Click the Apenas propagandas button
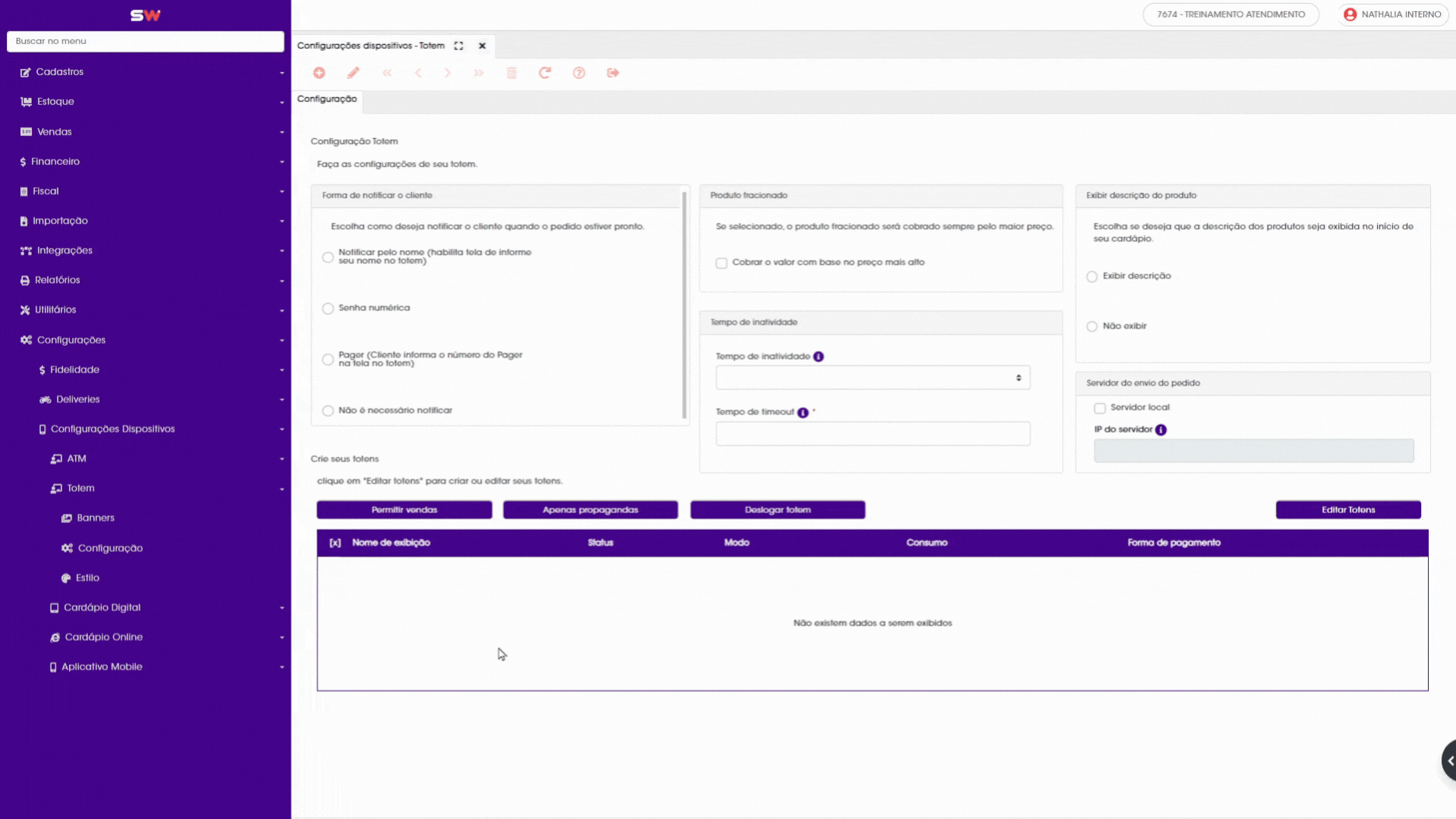This screenshot has height=819, width=1456. click(590, 510)
